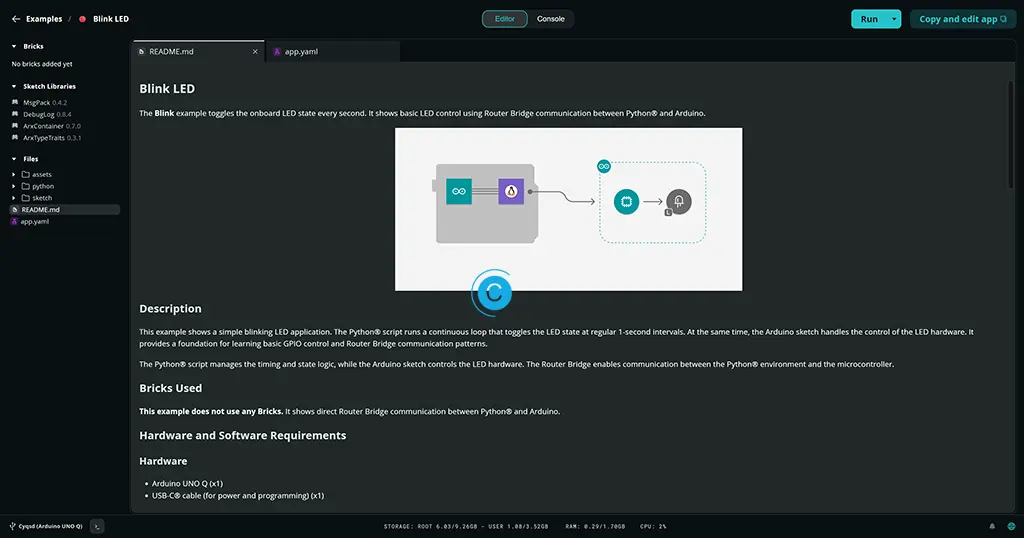The width and height of the screenshot is (1024, 538).
Task: Switch to the Editor view
Action: click(x=505, y=19)
